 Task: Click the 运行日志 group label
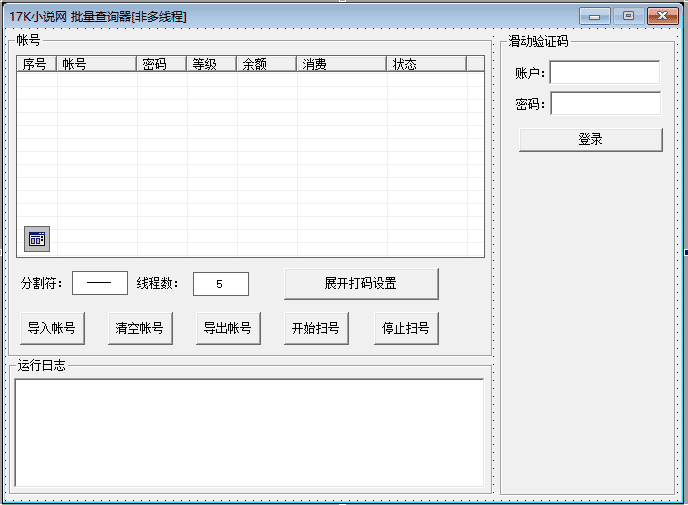[41, 365]
